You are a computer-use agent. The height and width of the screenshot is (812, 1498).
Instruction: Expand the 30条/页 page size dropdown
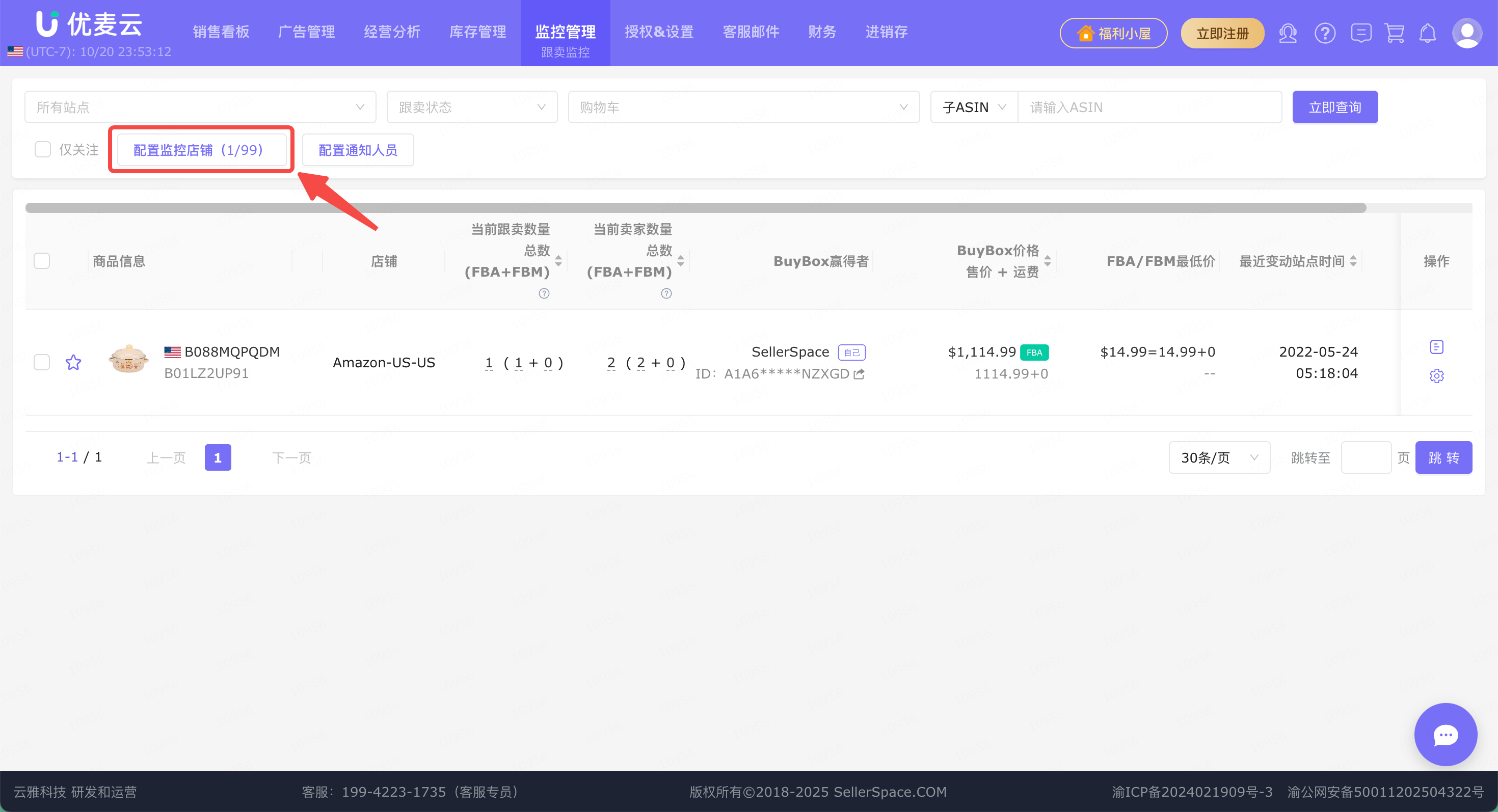(x=1219, y=458)
